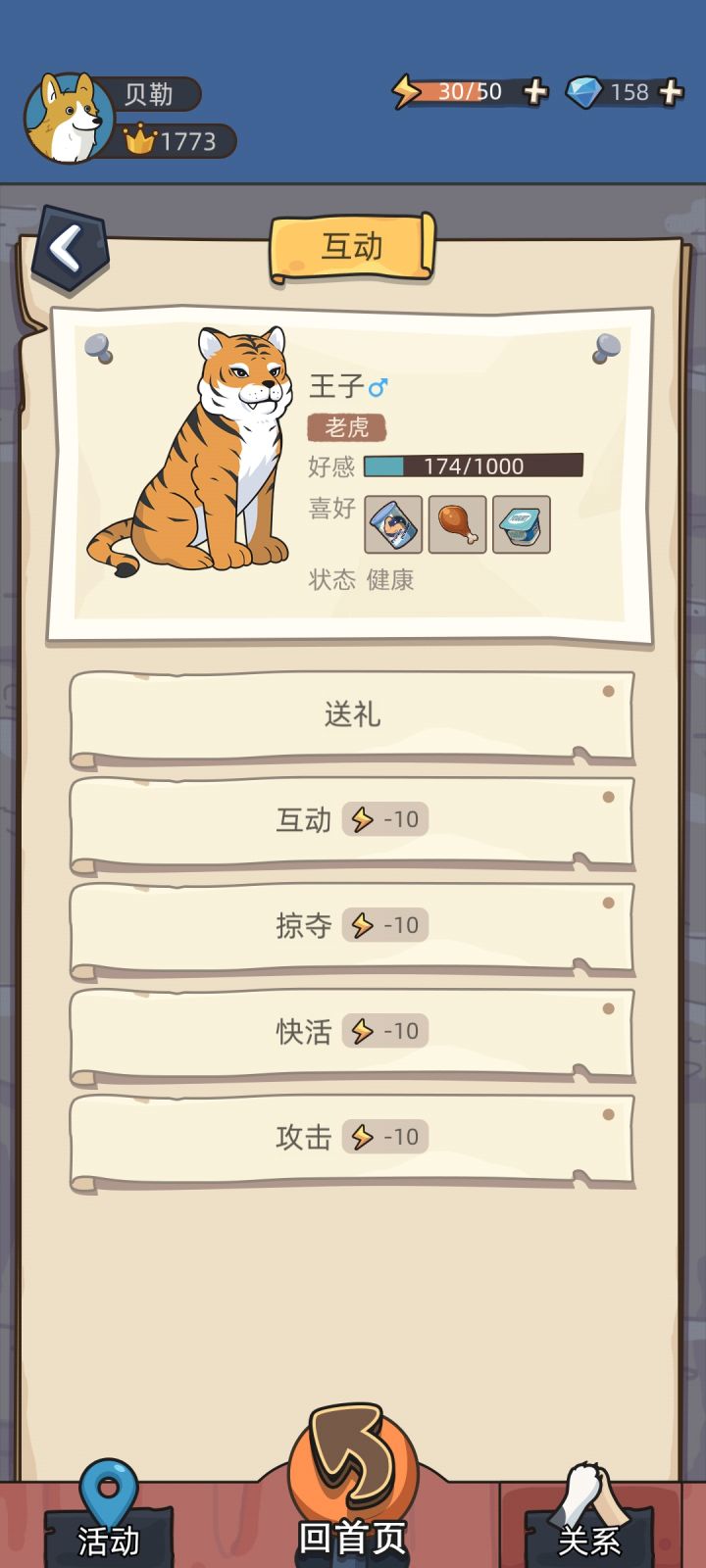This screenshot has width=706, height=1568.
Task: Return via the 回首页 home button
Action: 353,1490
